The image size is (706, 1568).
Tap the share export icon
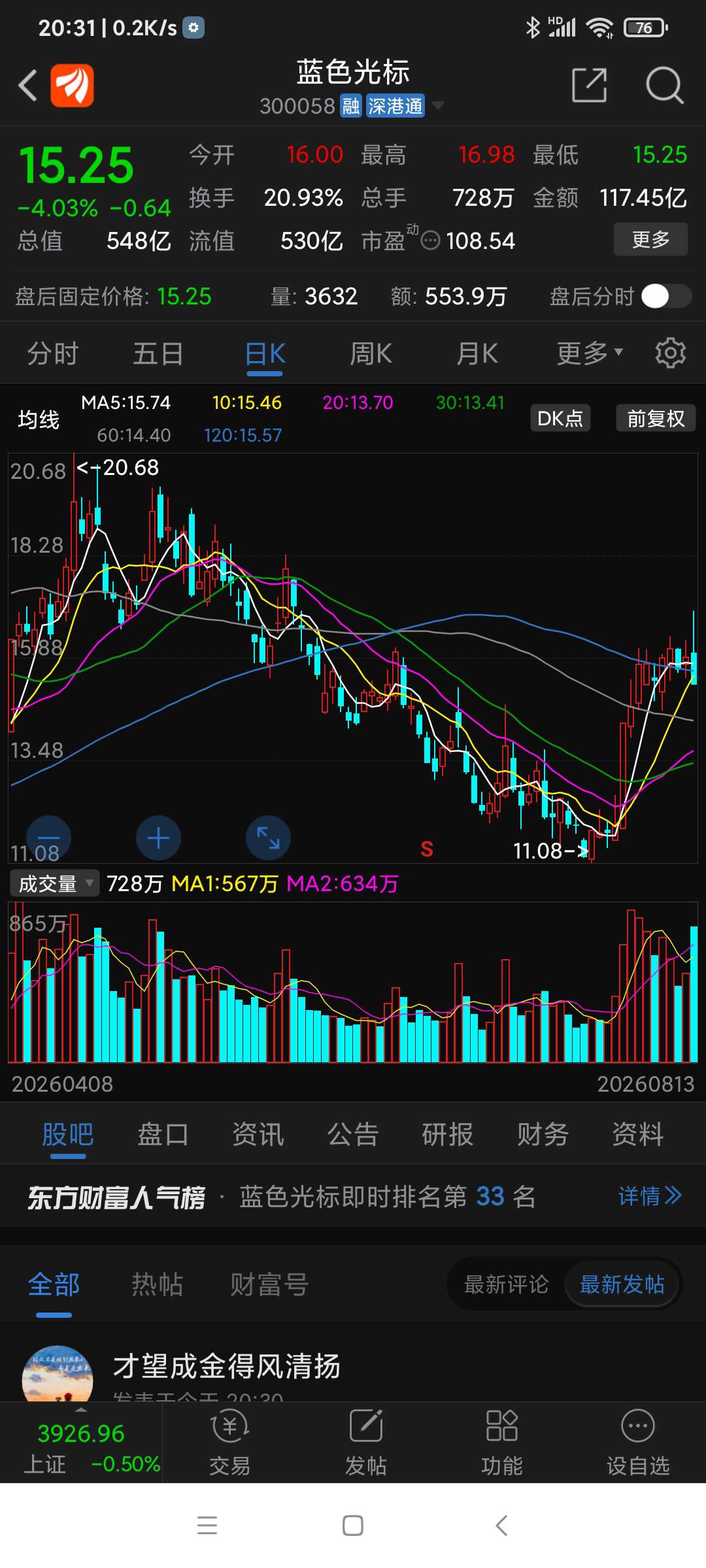tap(590, 85)
